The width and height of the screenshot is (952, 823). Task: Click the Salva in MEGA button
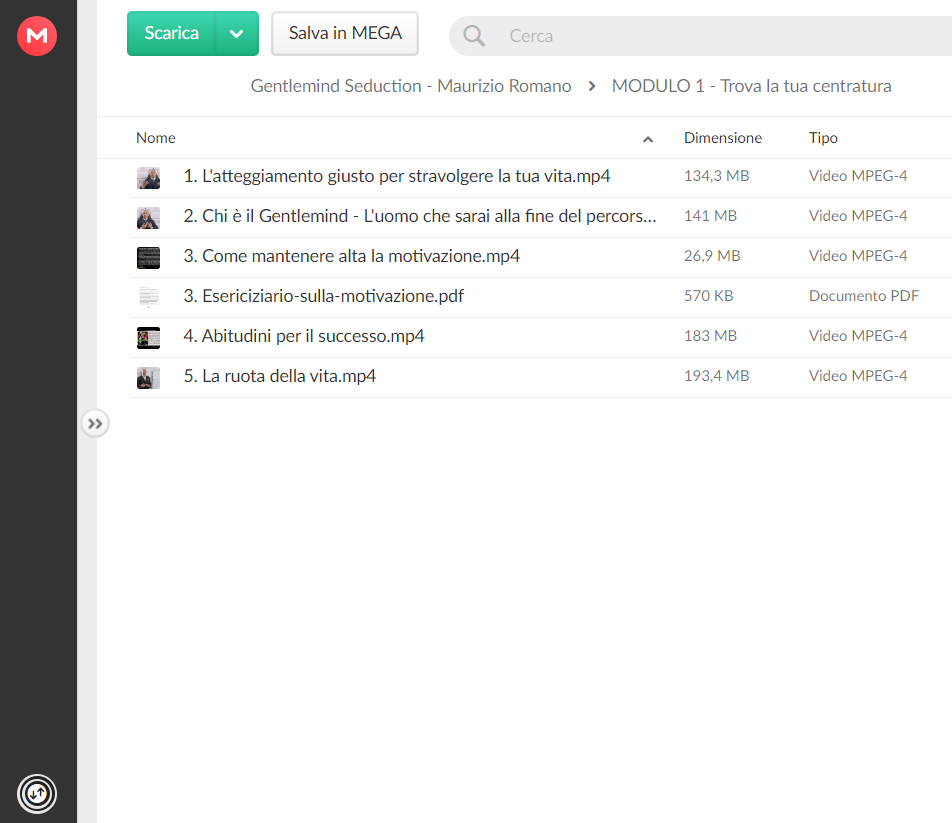(345, 34)
